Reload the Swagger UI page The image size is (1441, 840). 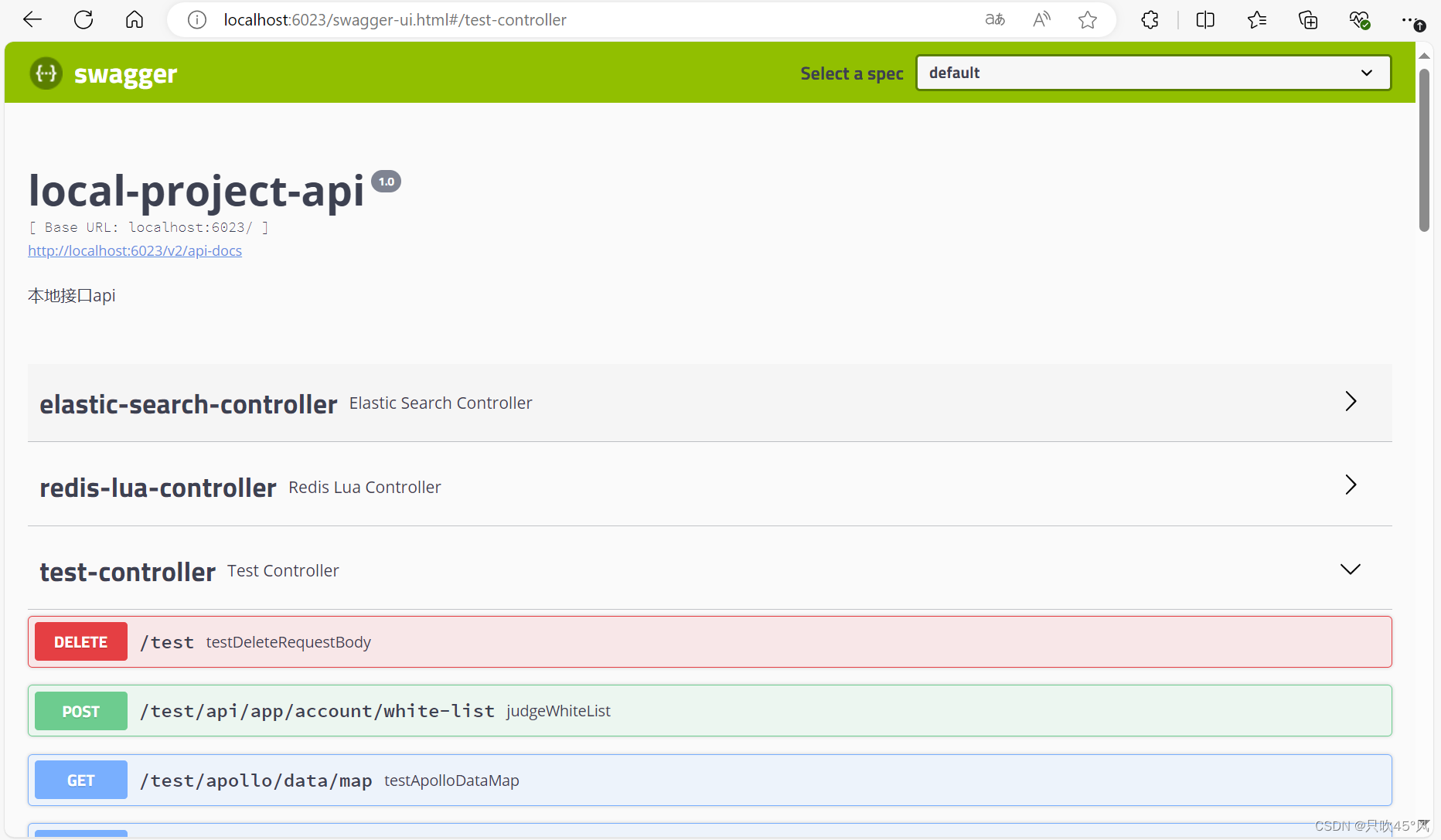coord(83,20)
